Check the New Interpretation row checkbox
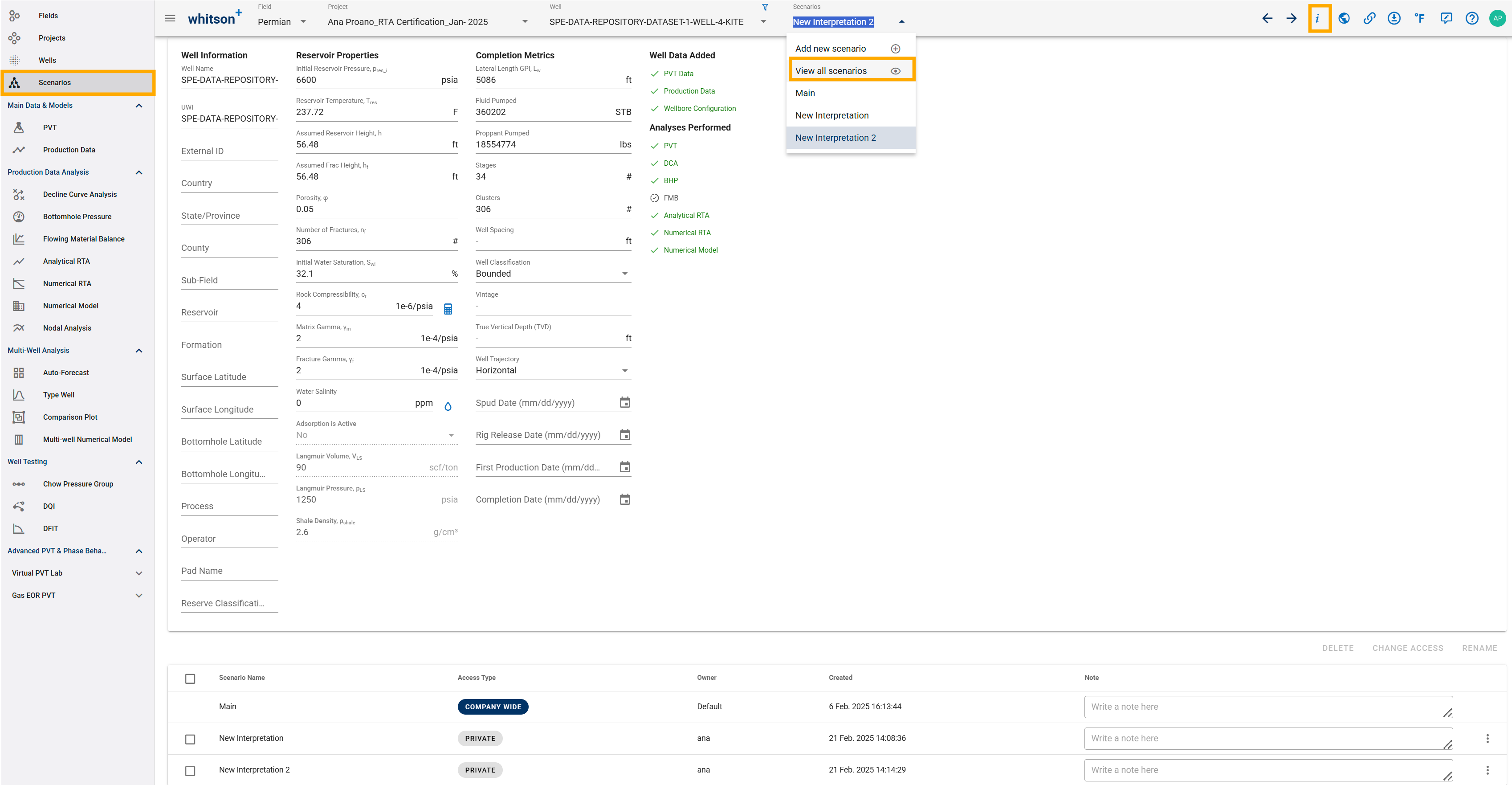 coord(190,739)
